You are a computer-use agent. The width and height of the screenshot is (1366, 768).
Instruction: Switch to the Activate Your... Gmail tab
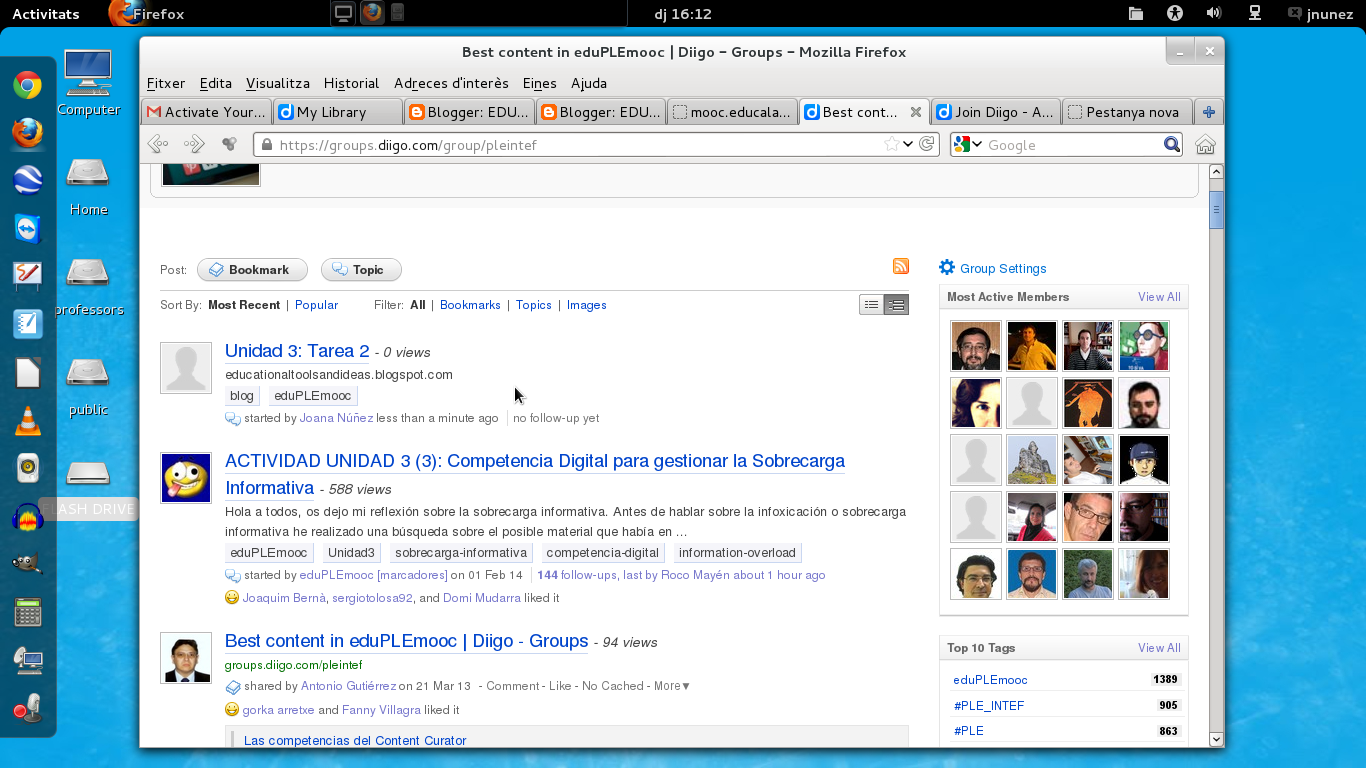(207, 112)
